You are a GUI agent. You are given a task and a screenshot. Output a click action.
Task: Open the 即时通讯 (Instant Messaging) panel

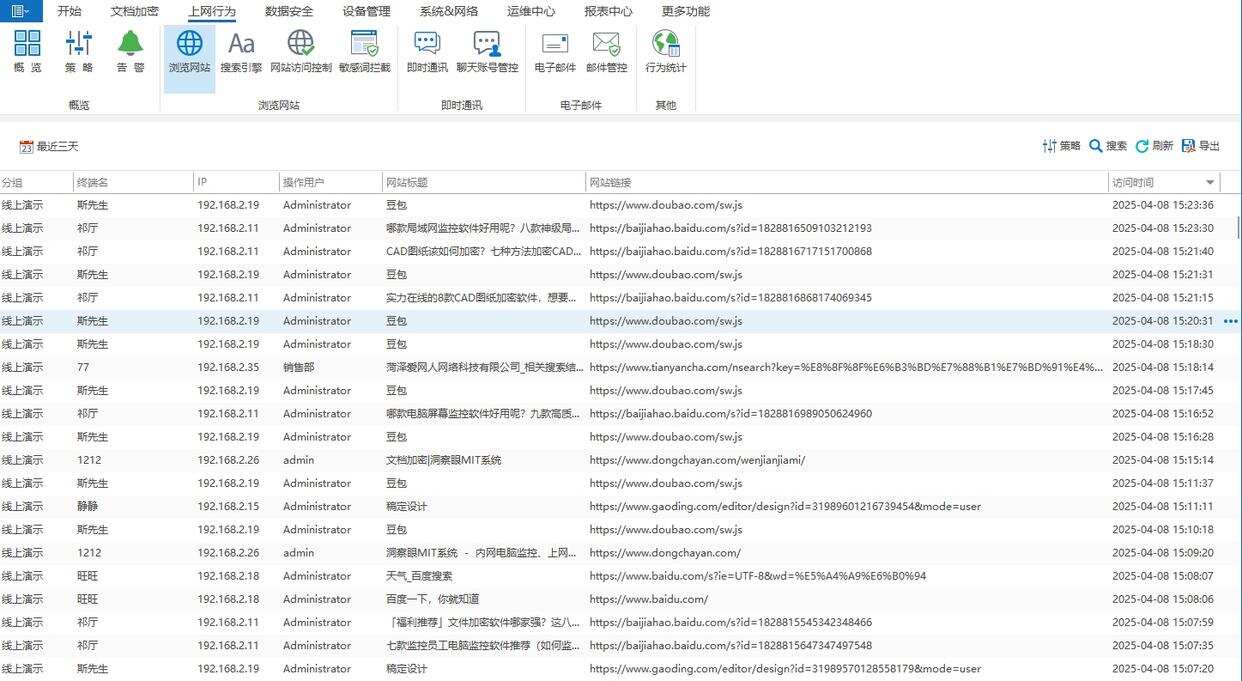click(x=428, y=55)
